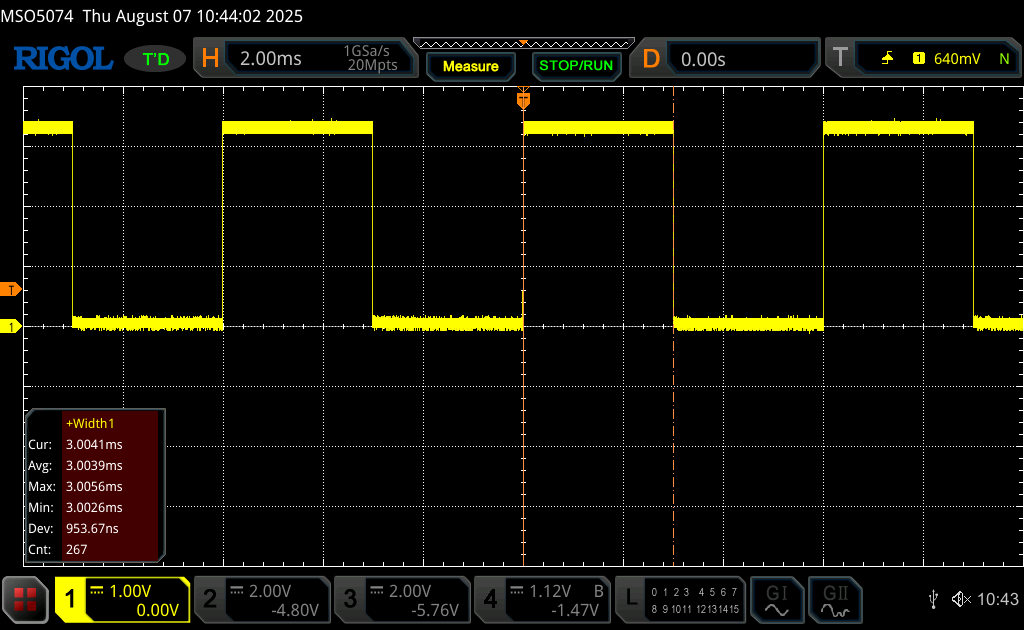
Task: Open delay D 0.00s settings
Action: click(724, 58)
